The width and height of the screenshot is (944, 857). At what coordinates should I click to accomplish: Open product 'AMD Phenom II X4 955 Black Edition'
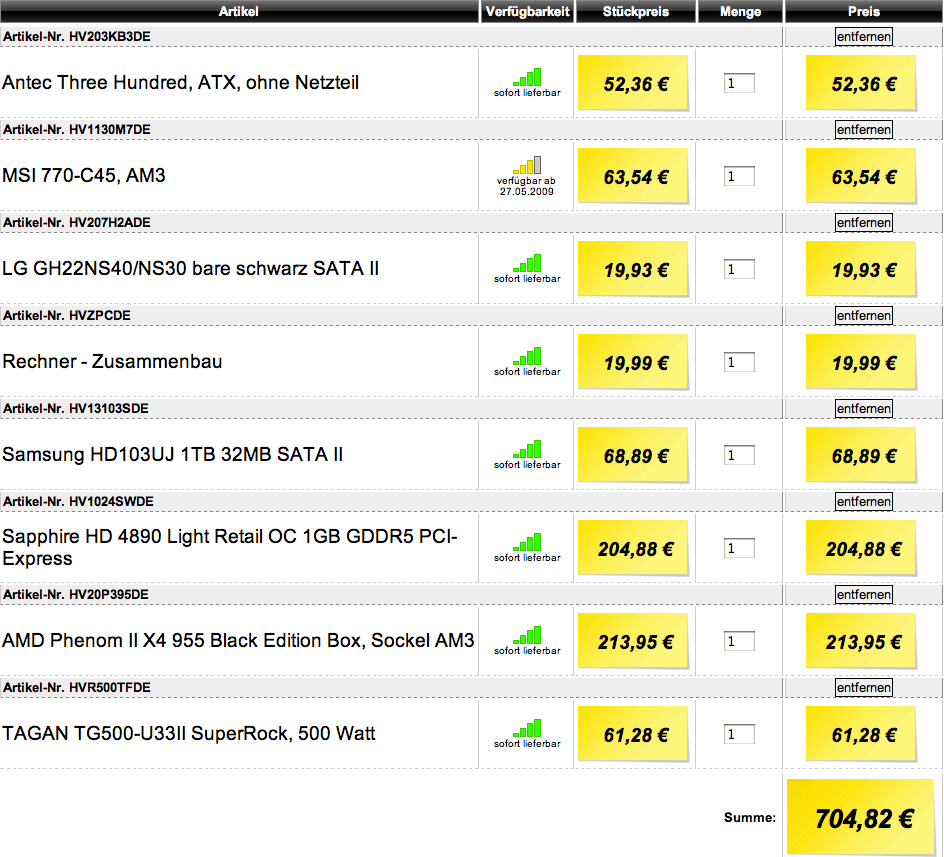click(238, 640)
